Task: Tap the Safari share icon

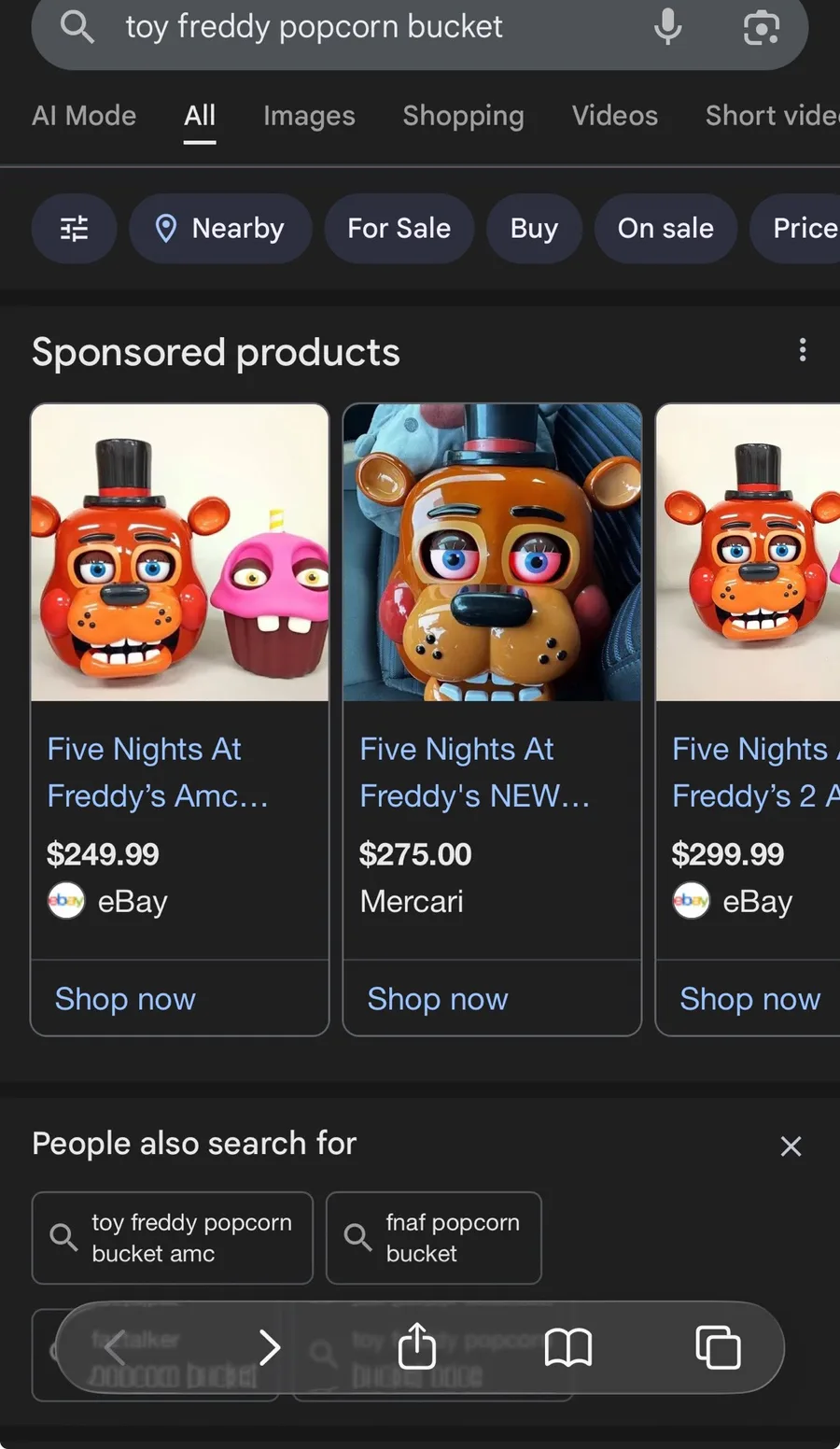Action: [x=417, y=1346]
